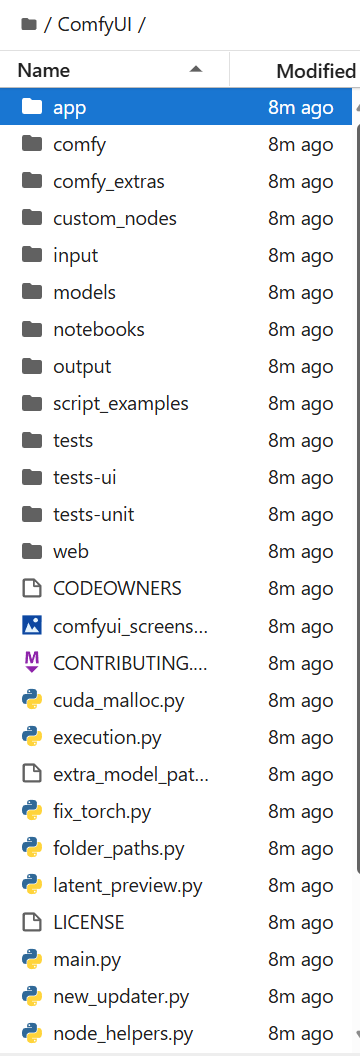This screenshot has width=360, height=1056.
Task: Select the comfy_extras folder
Action: (176, 181)
